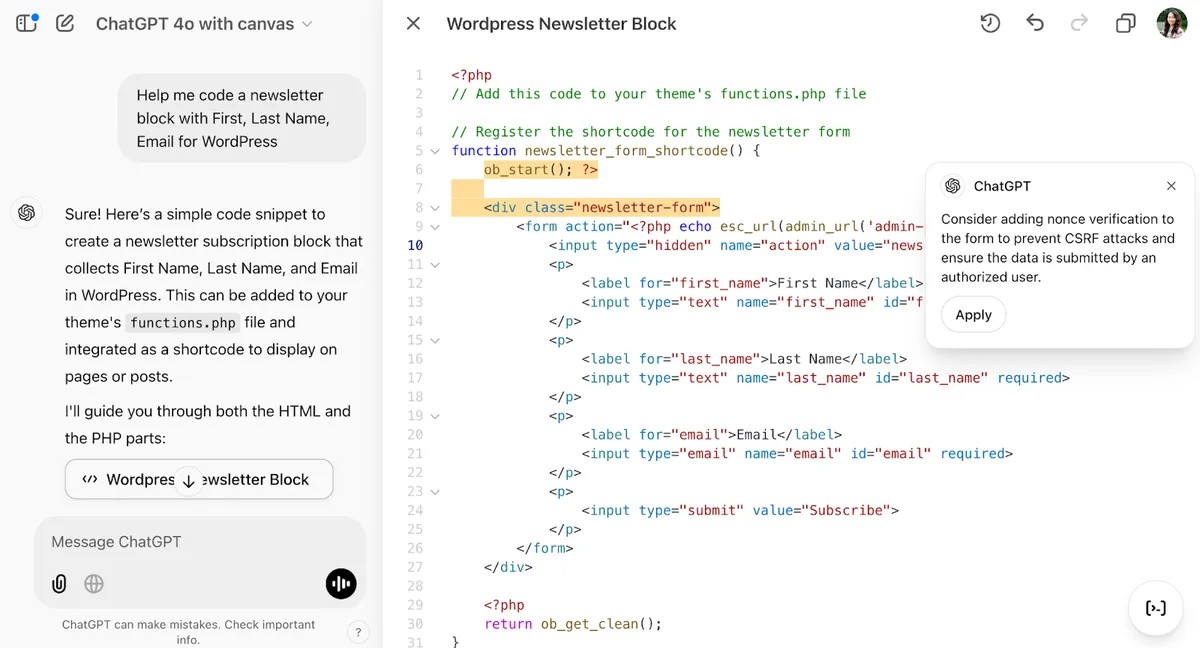Close the canvas with the X icon
Viewport: 1200px width, 648px height.
pos(413,23)
